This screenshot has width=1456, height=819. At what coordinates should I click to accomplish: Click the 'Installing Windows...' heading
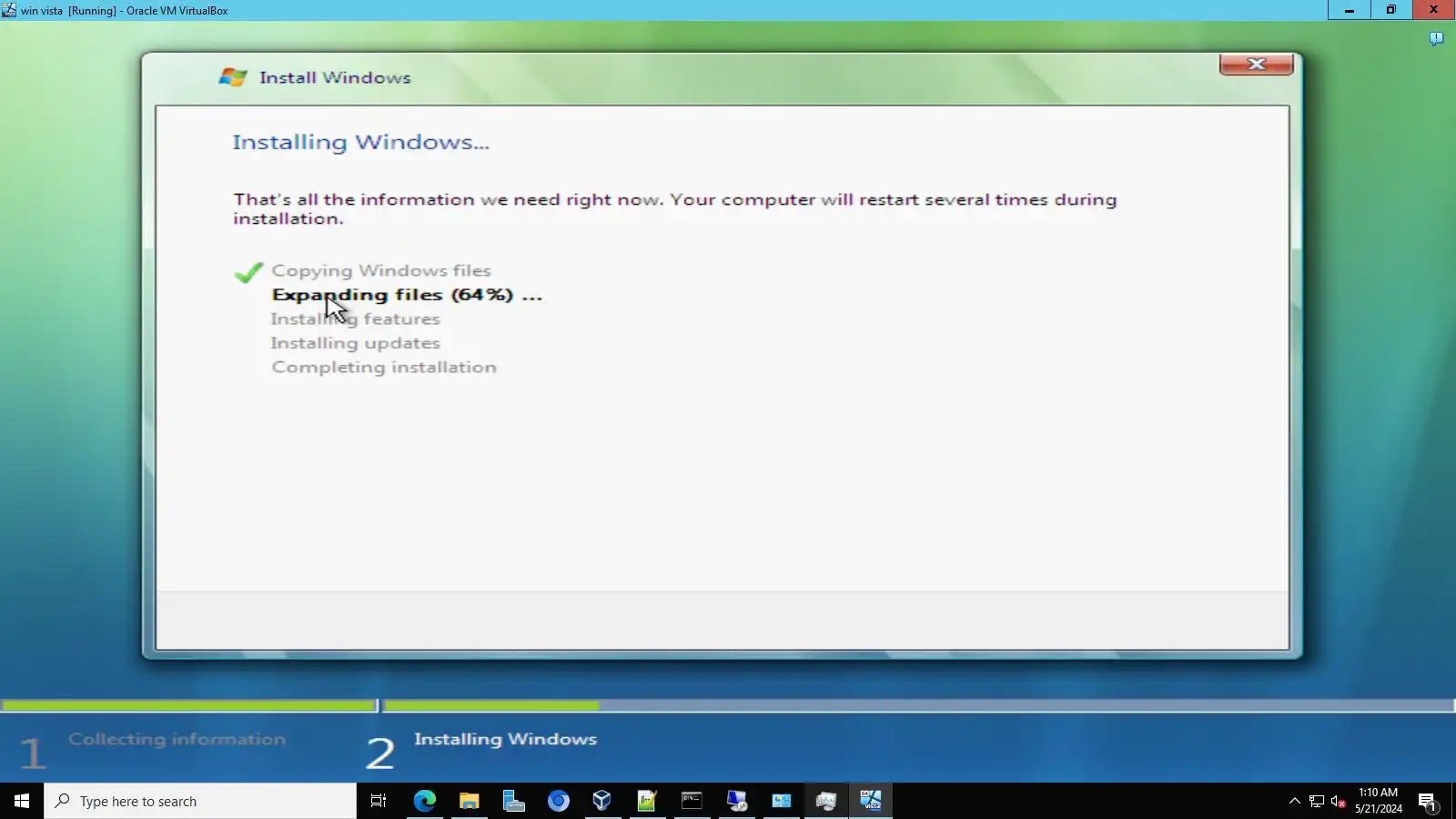[x=360, y=142]
